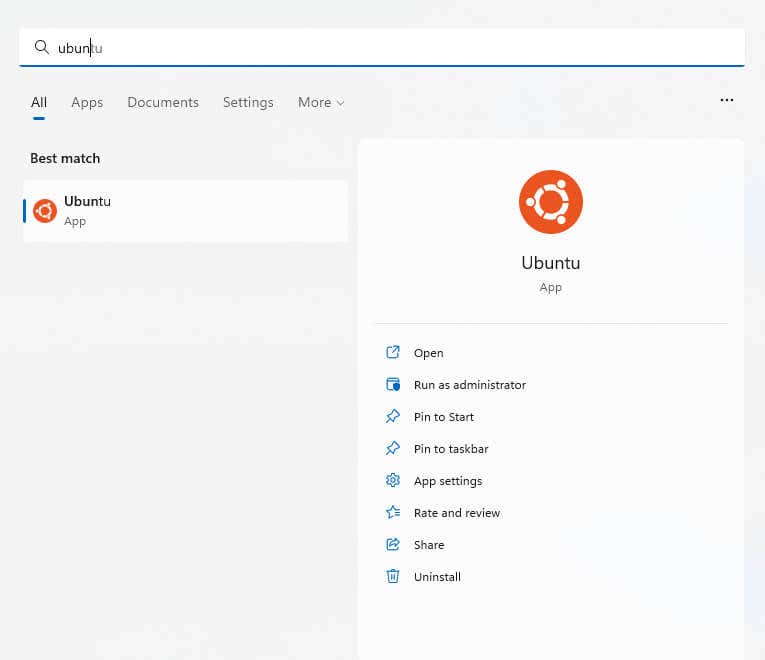Click the Run as administrator shield icon
This screenshot has width=765, height=660.
[x=393, y=385]
